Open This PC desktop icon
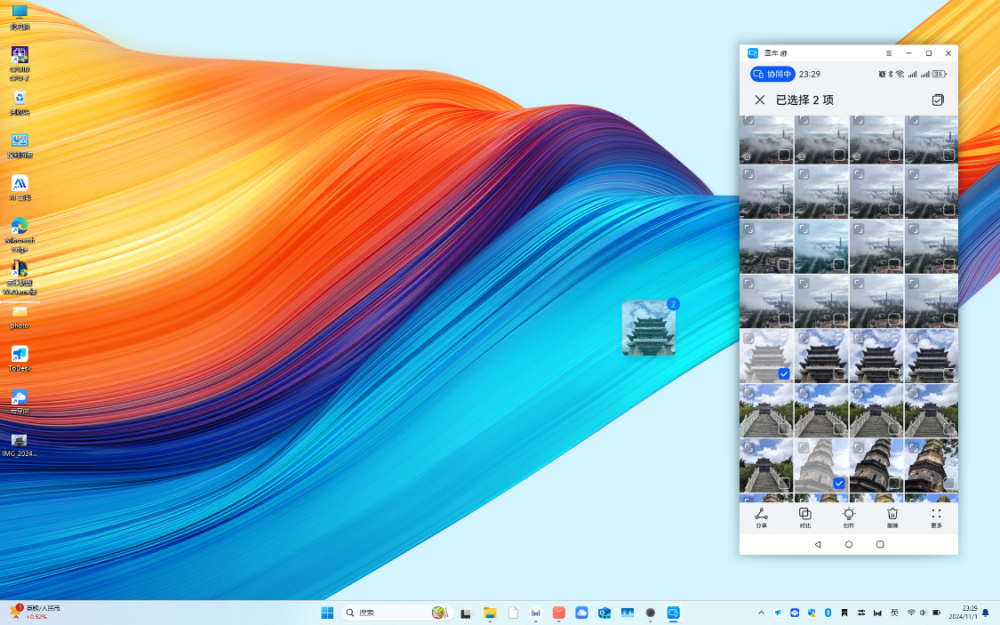Screen dimensions: 1000x625 click(x=20, y=17)
